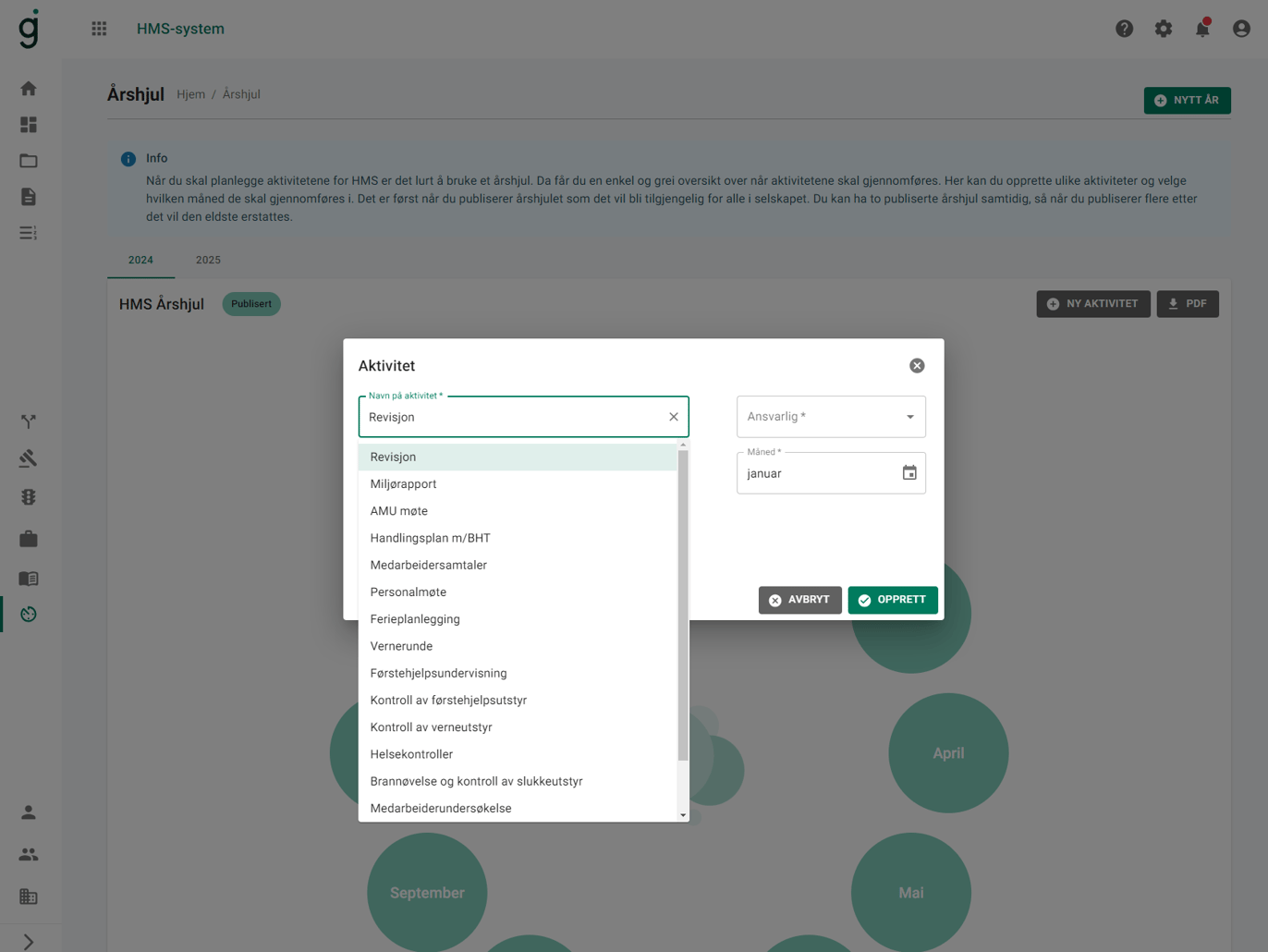Pick Medarbeidersamtaler in the dropdown list
Screen dimensions: 1268x952
(x=428, y=565)
